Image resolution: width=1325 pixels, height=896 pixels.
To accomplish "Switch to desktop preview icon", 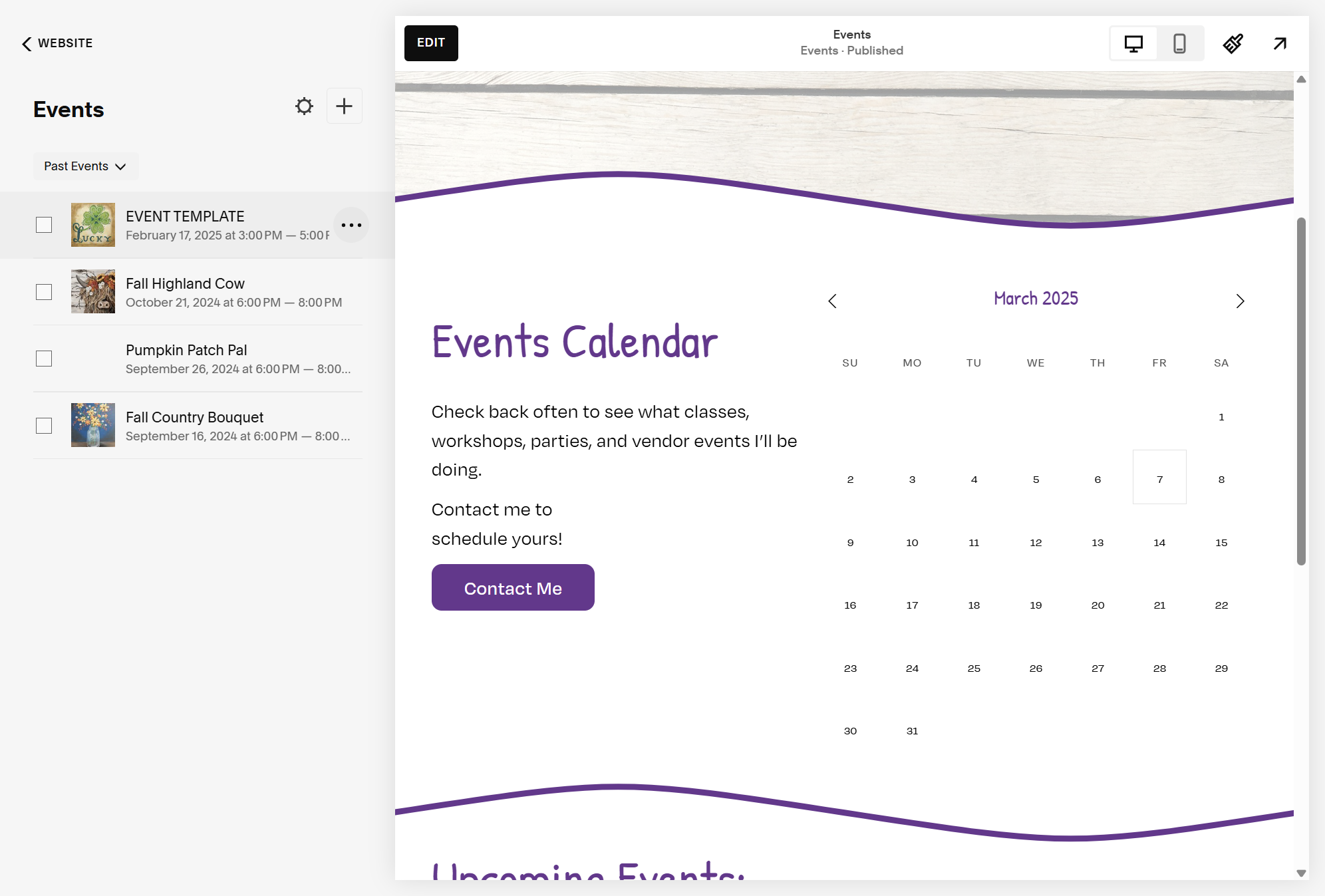I will coord(1133,44).
